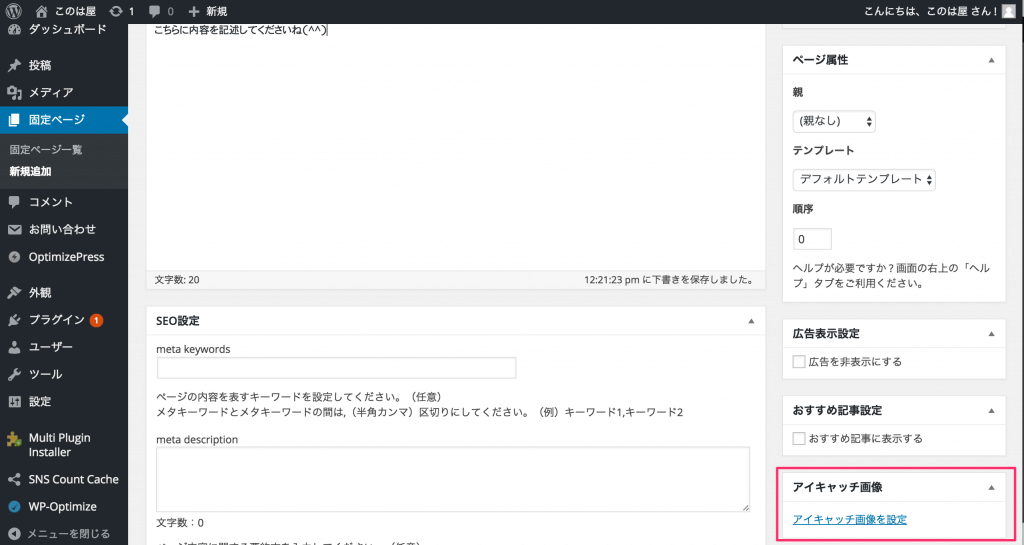The width and height of the screenshot is (1024, 545).
Task: Click in the page content editor area
Action: pyautogui.click(x=455, y=150)
